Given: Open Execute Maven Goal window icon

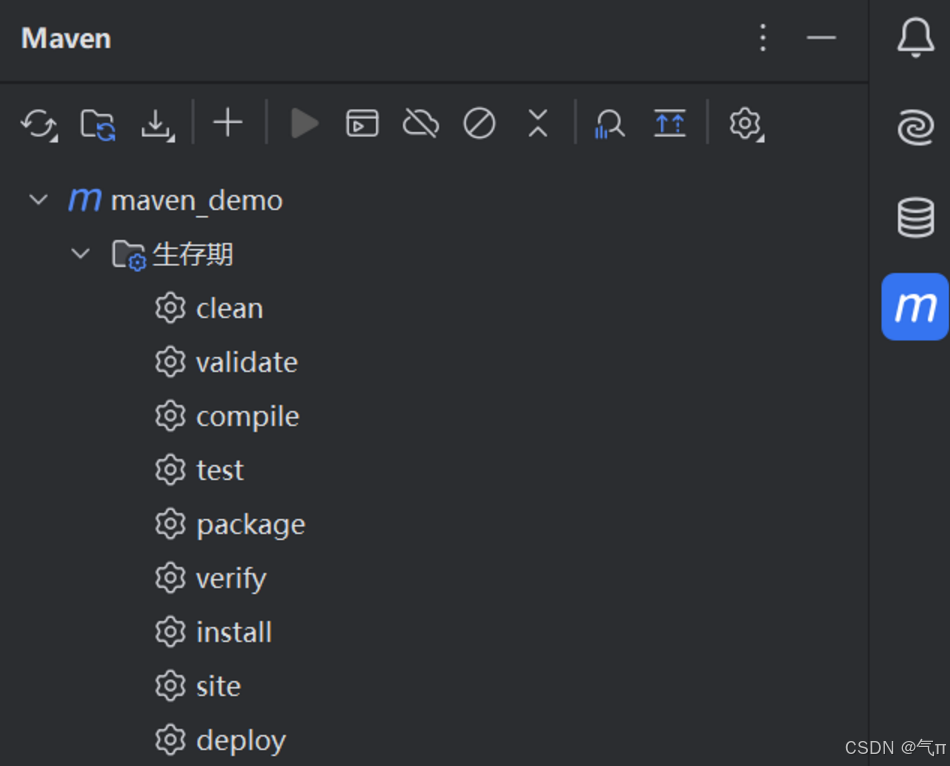Looking at the screenshot, I should [362, 124].
